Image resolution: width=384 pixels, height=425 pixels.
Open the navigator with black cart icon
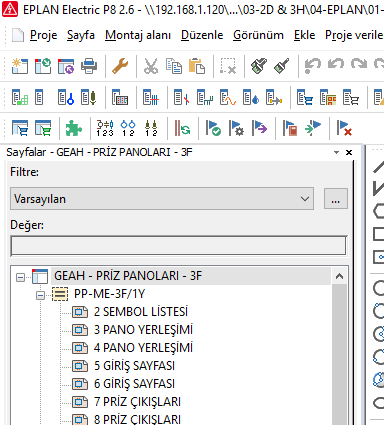(x=351, y=97)
